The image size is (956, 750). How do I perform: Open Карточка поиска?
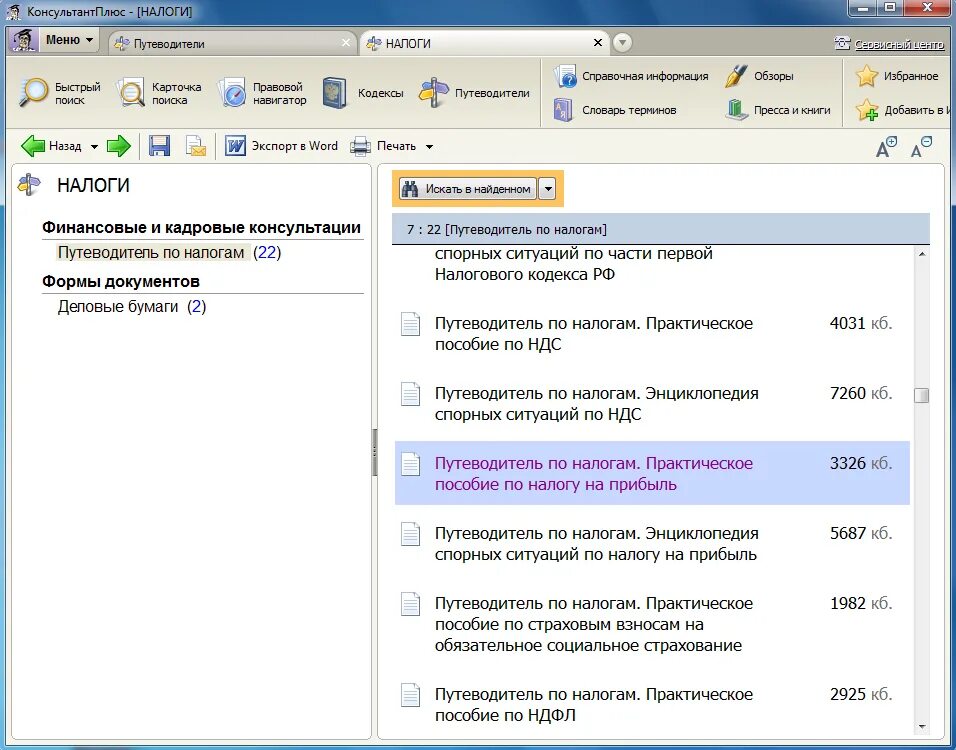tap(159, 93)
